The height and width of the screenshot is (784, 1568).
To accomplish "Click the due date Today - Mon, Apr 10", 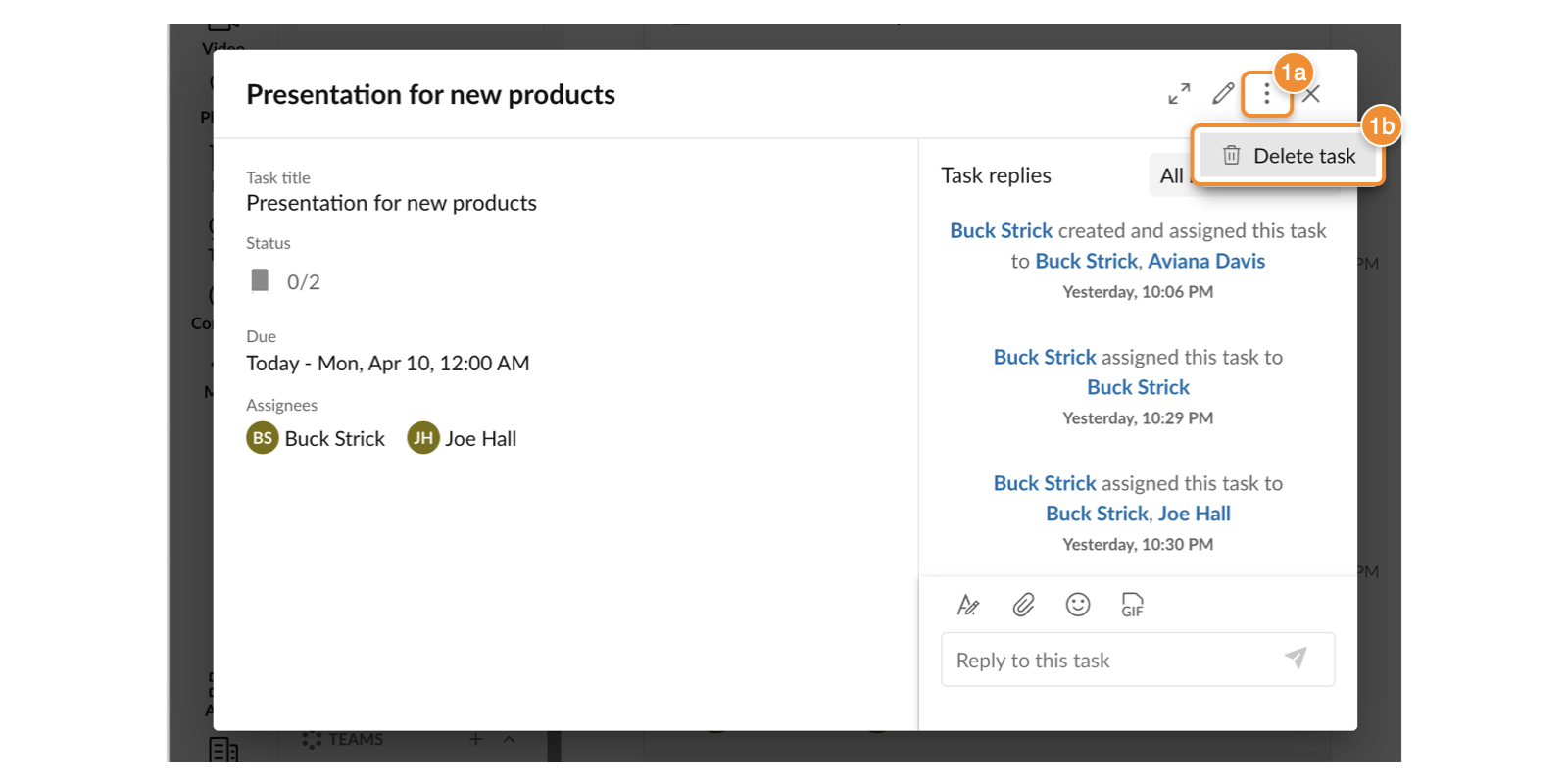I will click(x=388, y=364).
